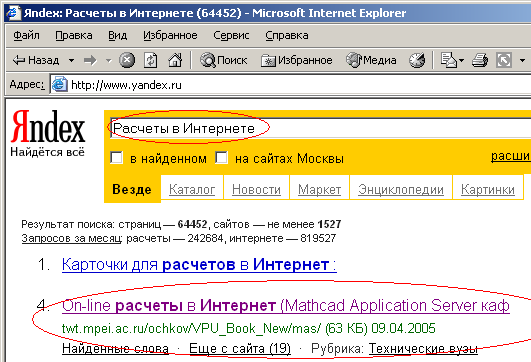This screenshot has height=362, width=531.
Task: Expand the Forward button dropdown arrow
Action: 108,61
